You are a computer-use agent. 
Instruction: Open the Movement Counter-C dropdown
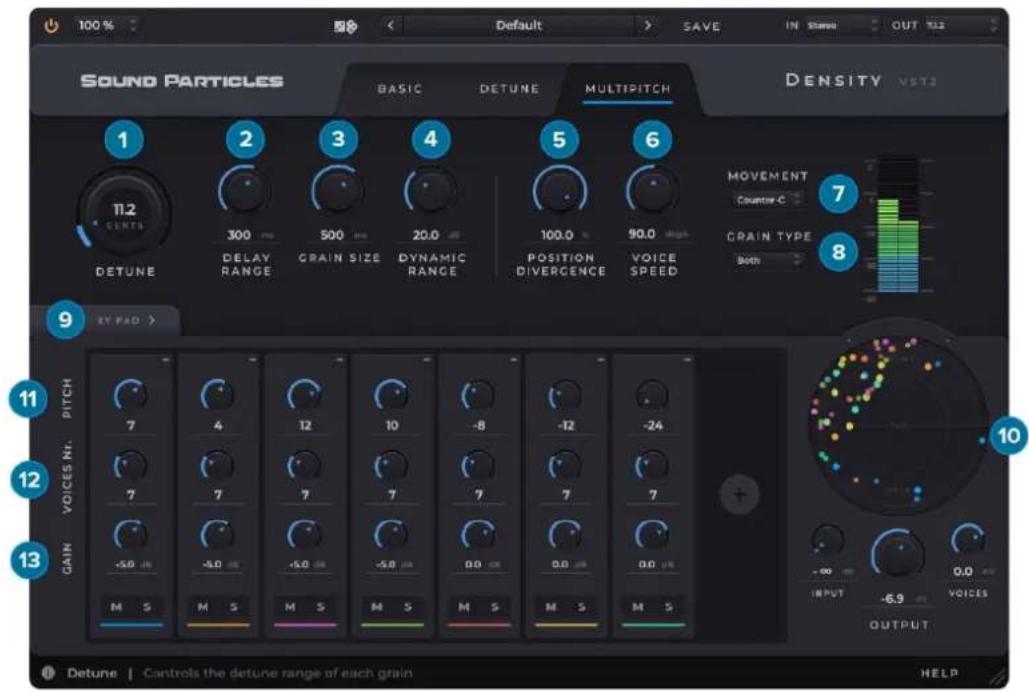pos(766,200)
